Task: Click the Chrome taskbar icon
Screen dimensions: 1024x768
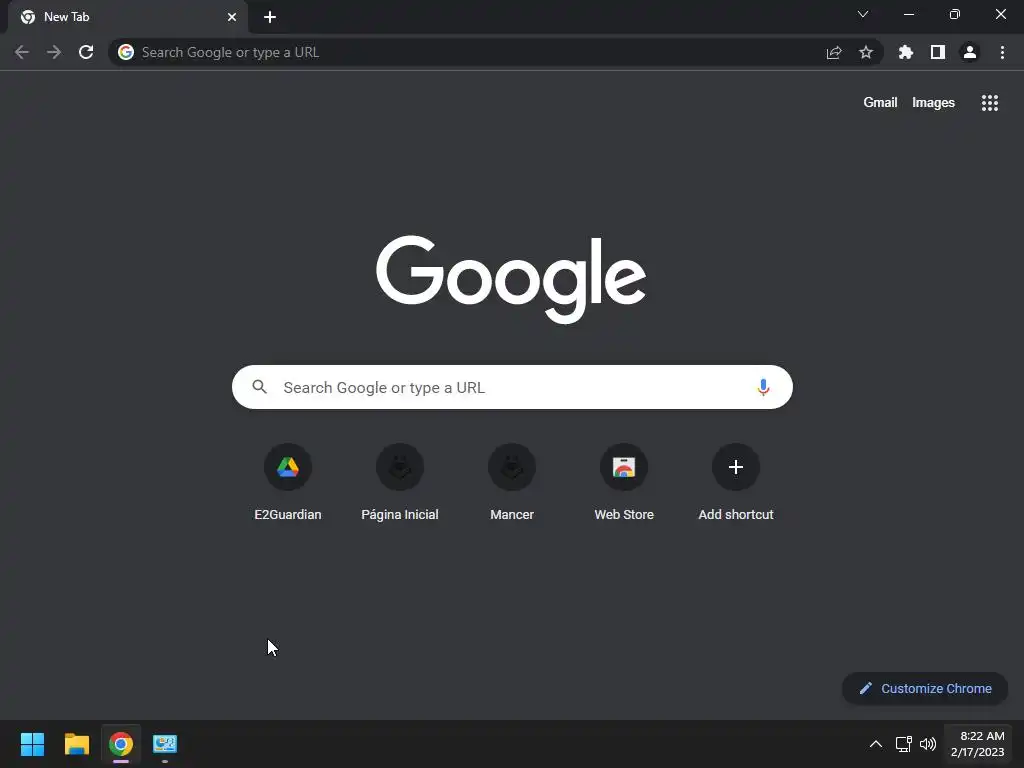Action: [x=121, y=744]
